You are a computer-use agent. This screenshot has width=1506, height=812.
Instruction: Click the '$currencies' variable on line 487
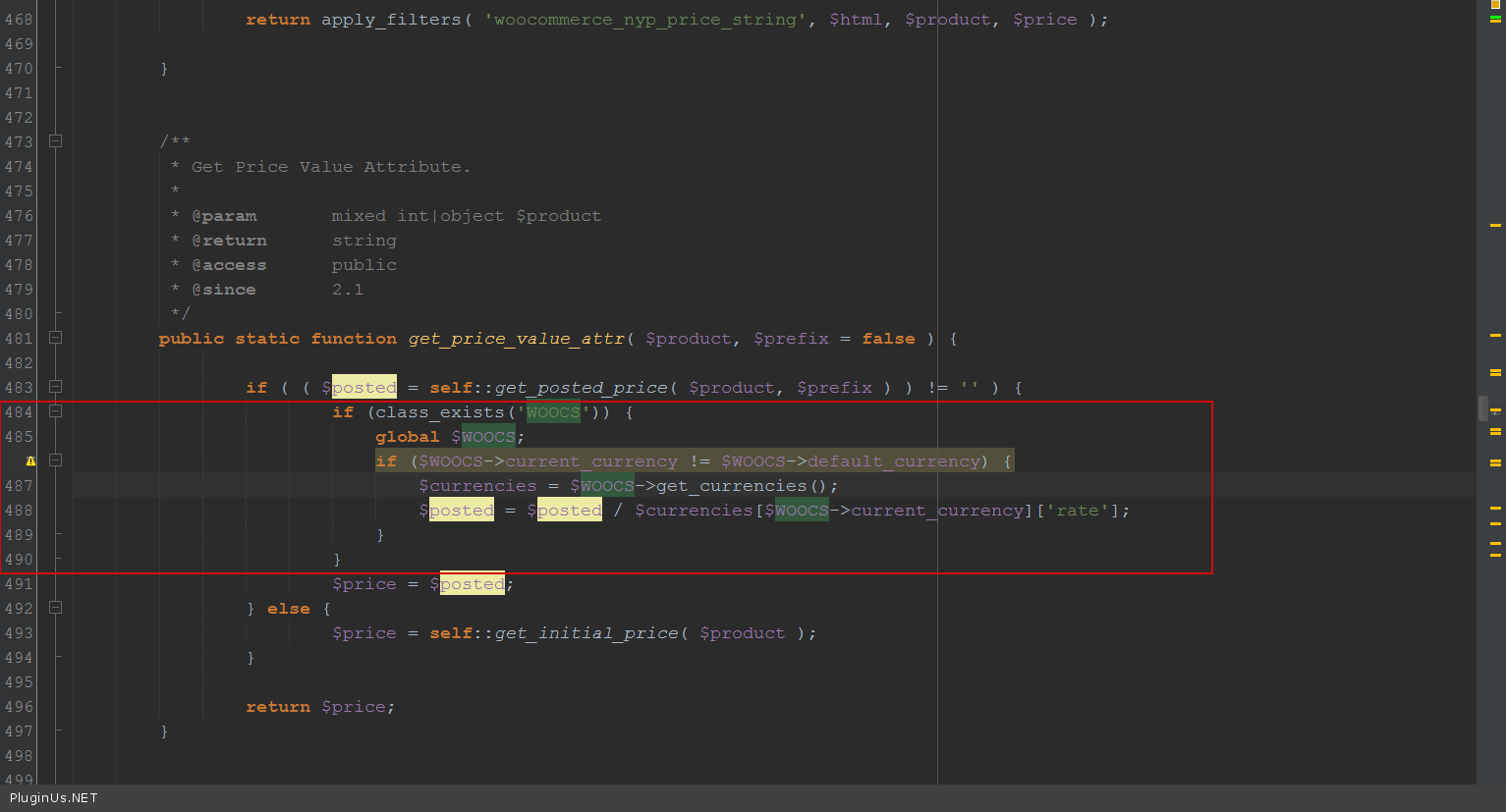point(477,486)
